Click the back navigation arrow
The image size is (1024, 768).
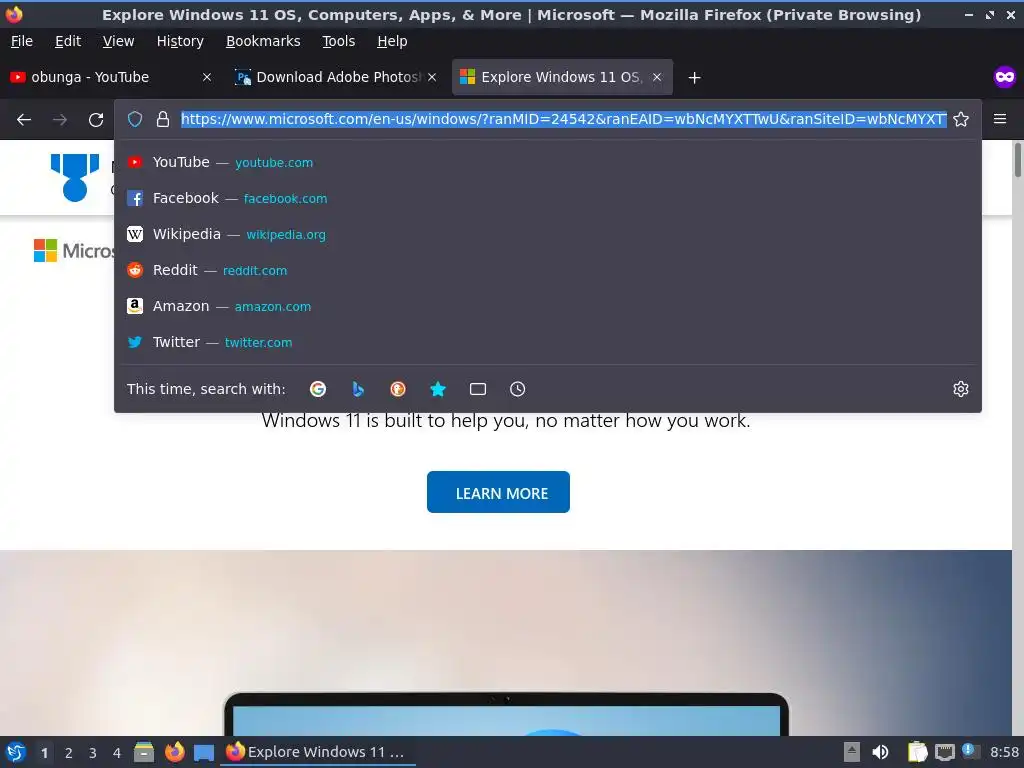pos(24,120)
